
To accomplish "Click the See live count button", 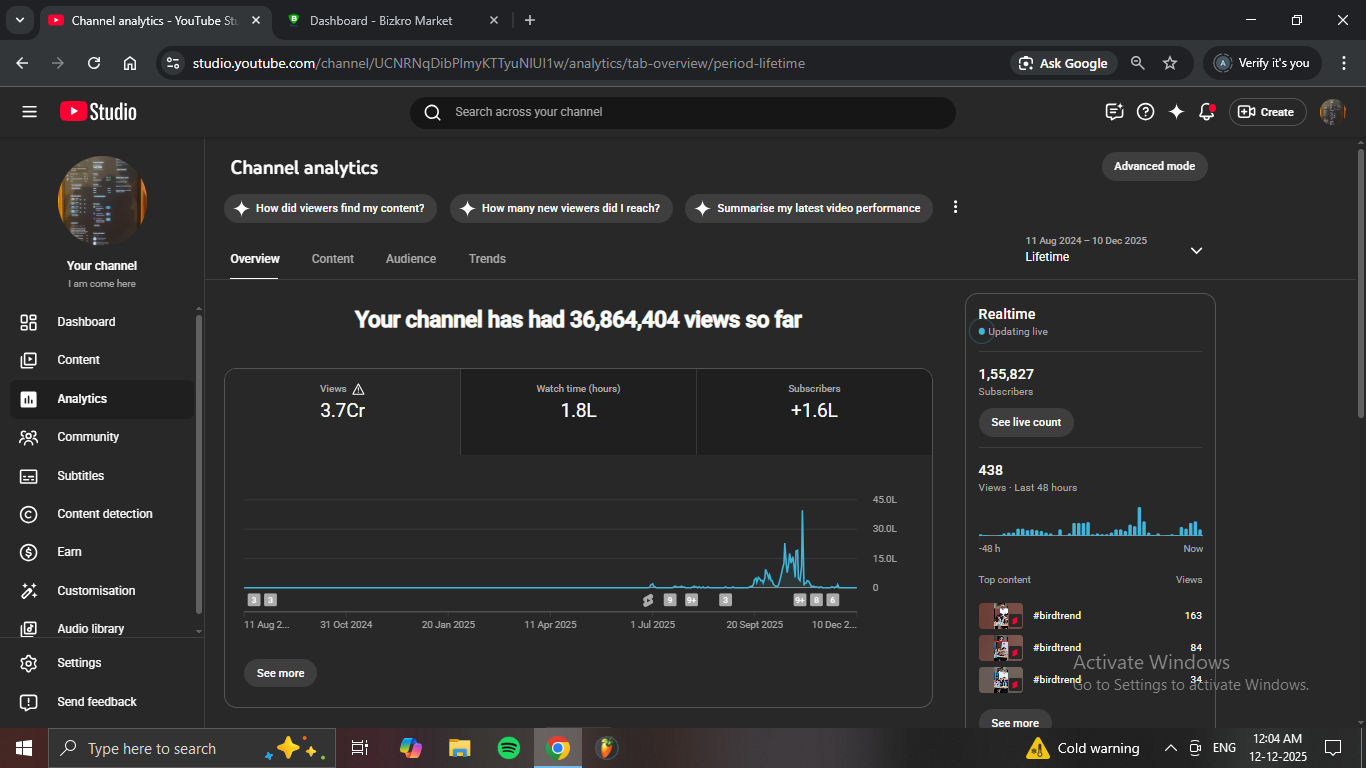I will (1025, 422).
